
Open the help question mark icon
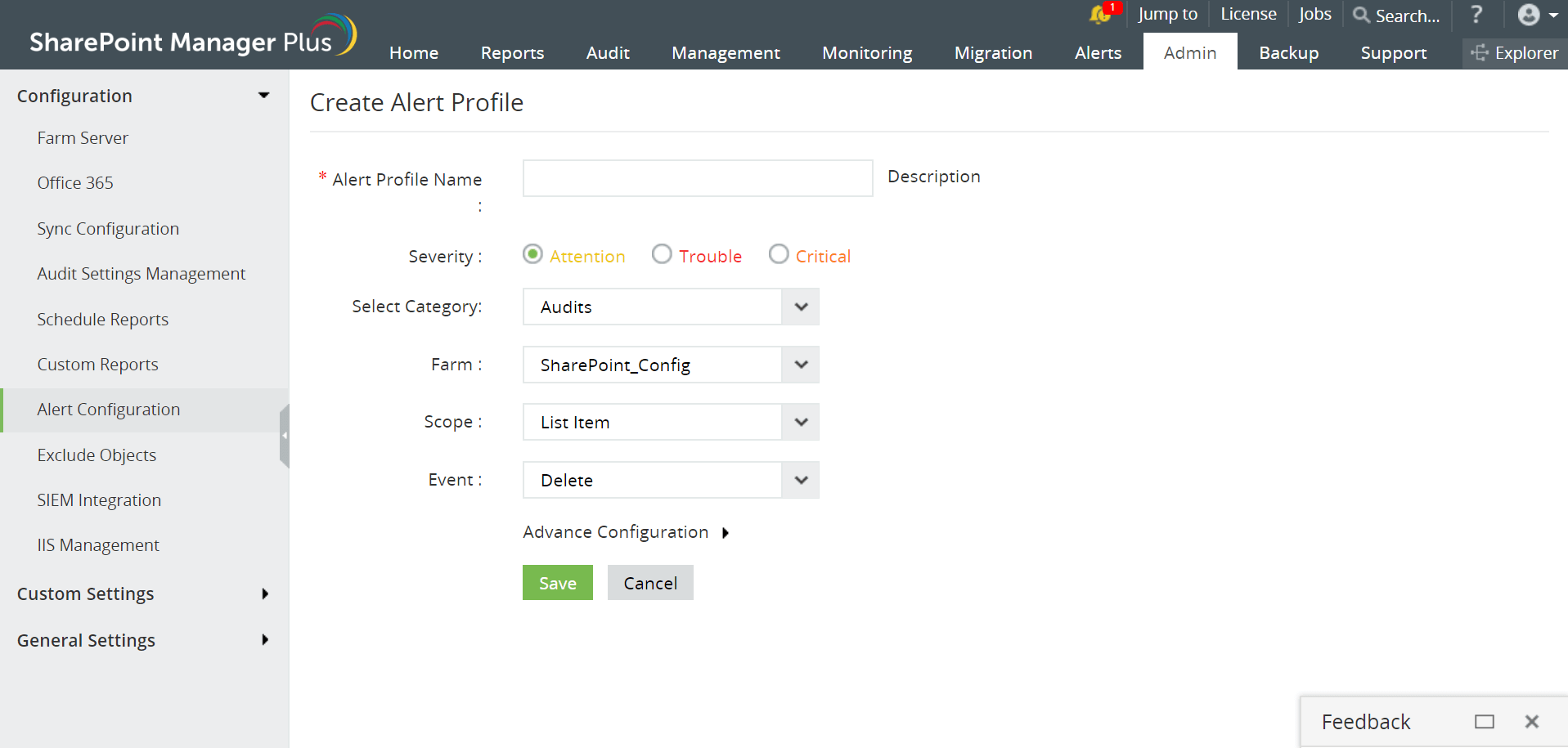tap(1476, 14)
